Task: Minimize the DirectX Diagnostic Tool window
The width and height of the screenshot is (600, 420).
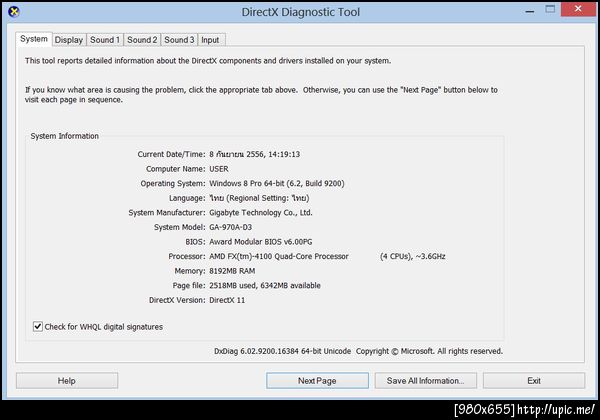Action: point(530,11)
